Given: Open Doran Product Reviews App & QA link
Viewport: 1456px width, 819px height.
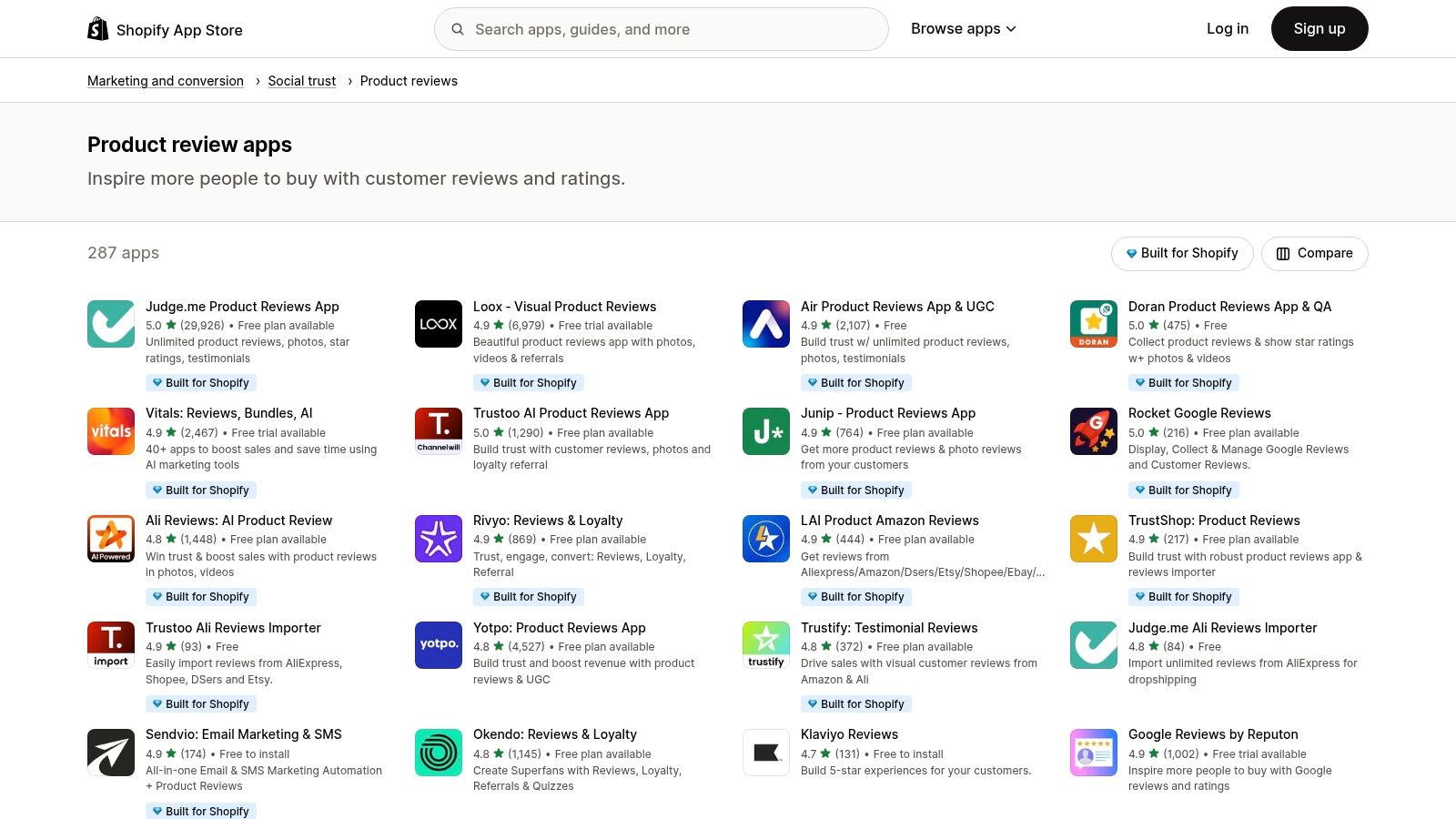Looking at the screenshot, I should (1229, 307).
